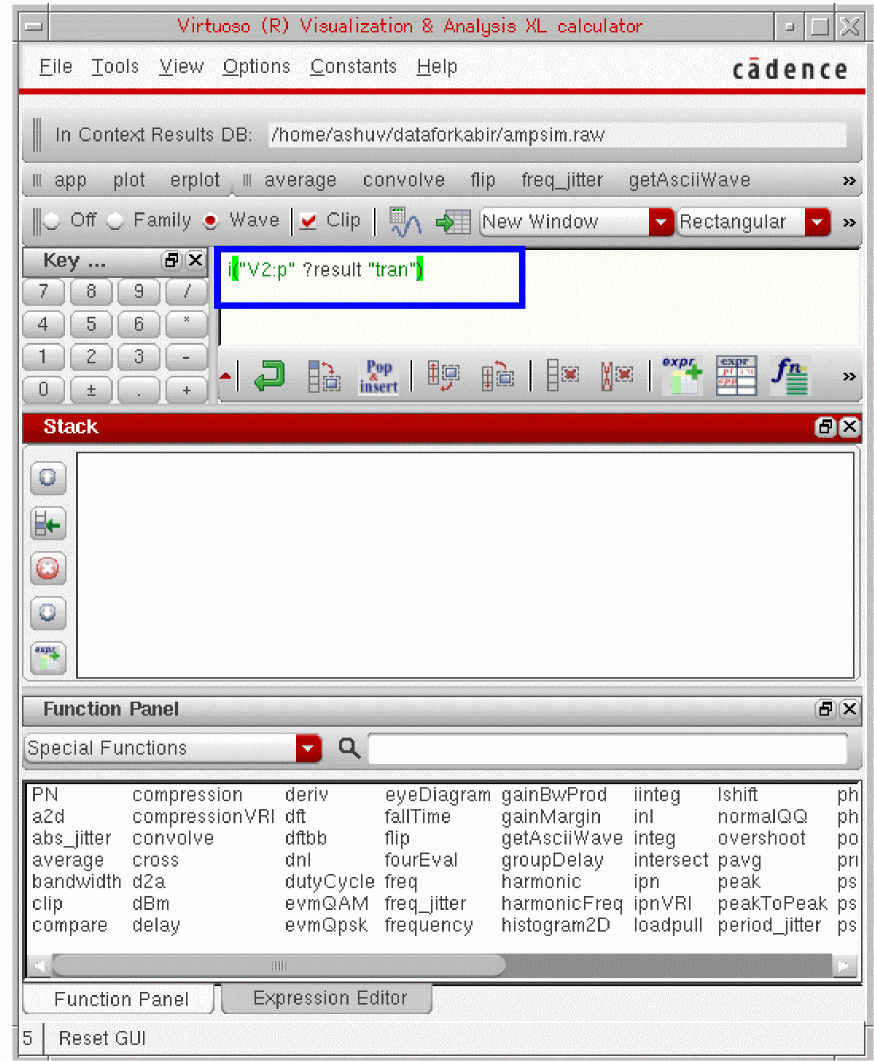Click the plot waveform icon beside Clip
Image resolution: width=874 pixels, height=1061 pixels.
pos(405,221)
